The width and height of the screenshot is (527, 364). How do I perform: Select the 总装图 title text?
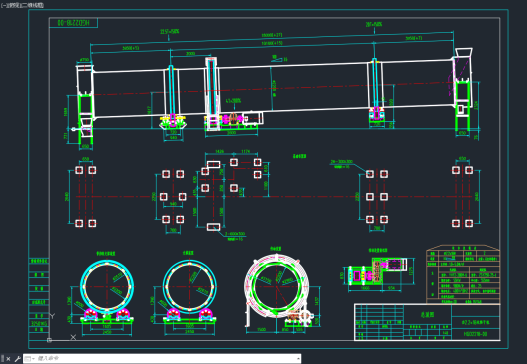(427, 315)
